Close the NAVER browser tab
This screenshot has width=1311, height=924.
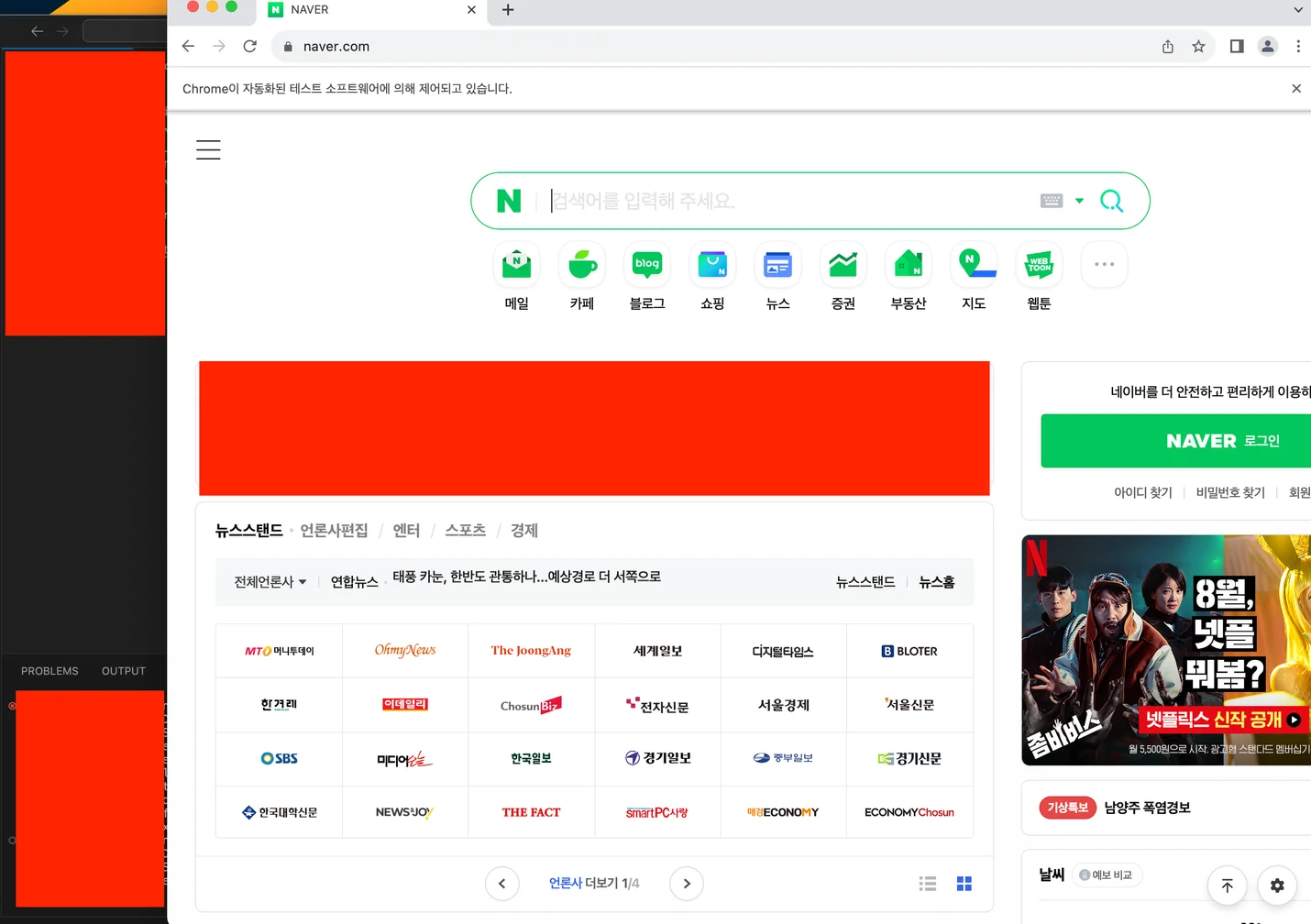point(471,10)
